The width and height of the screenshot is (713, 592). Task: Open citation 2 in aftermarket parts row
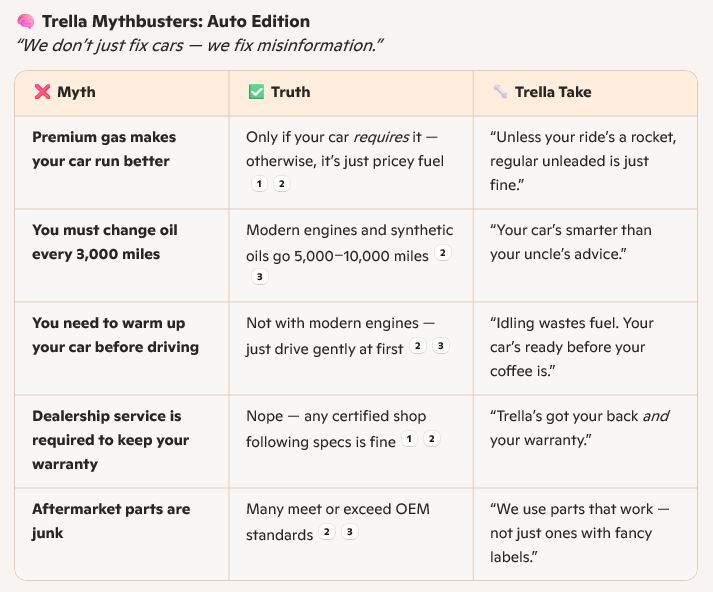pos(326,532)
